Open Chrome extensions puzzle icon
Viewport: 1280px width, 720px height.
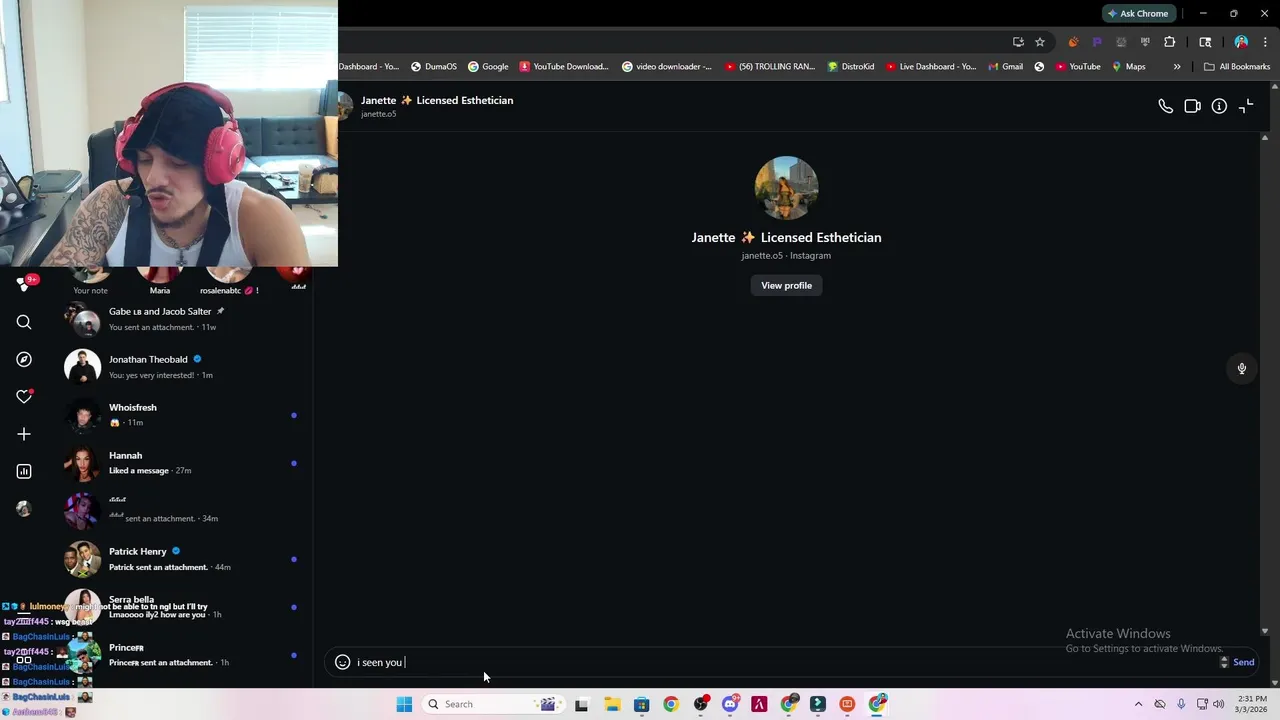tap(1169, 42)
